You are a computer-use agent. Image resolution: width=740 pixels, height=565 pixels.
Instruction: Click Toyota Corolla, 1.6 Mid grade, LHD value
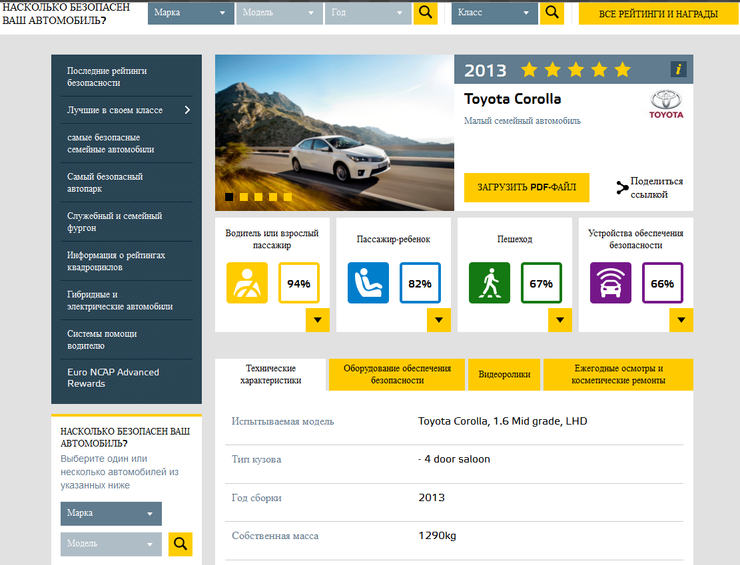click(x=503, y=421)
